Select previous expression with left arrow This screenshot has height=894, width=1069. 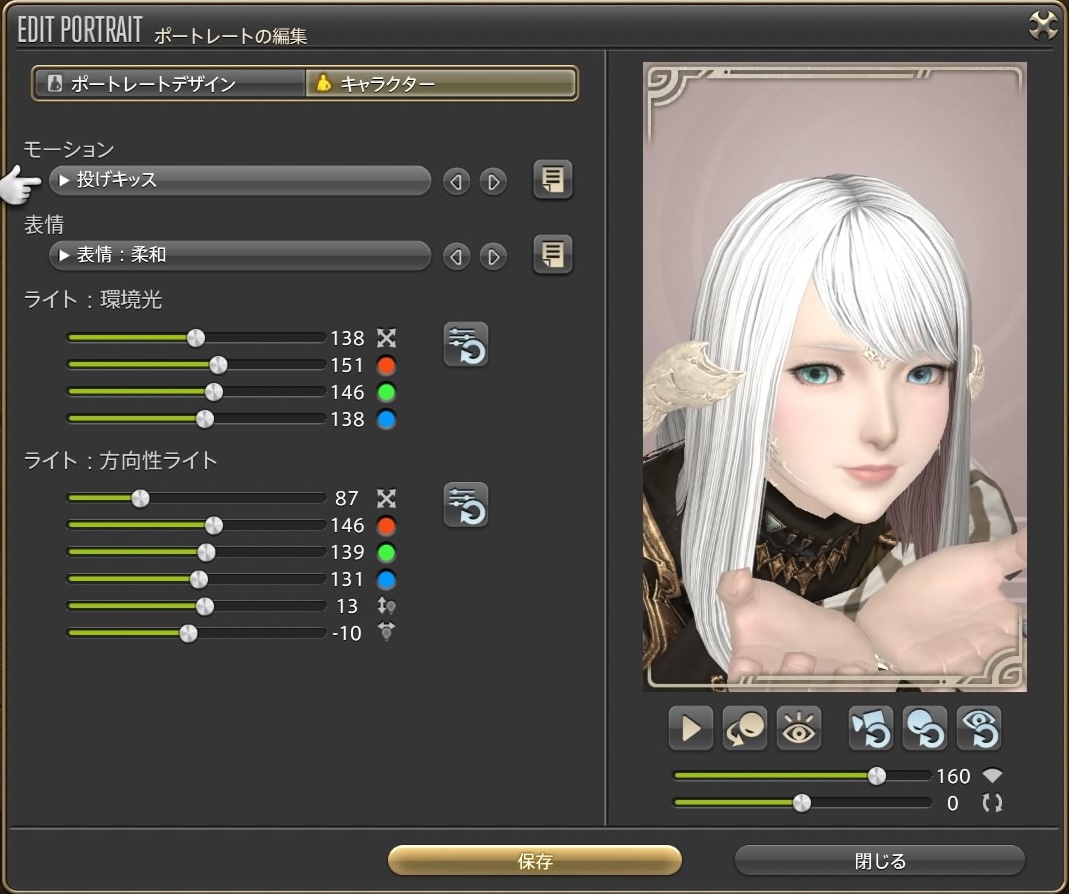point(457,257)
